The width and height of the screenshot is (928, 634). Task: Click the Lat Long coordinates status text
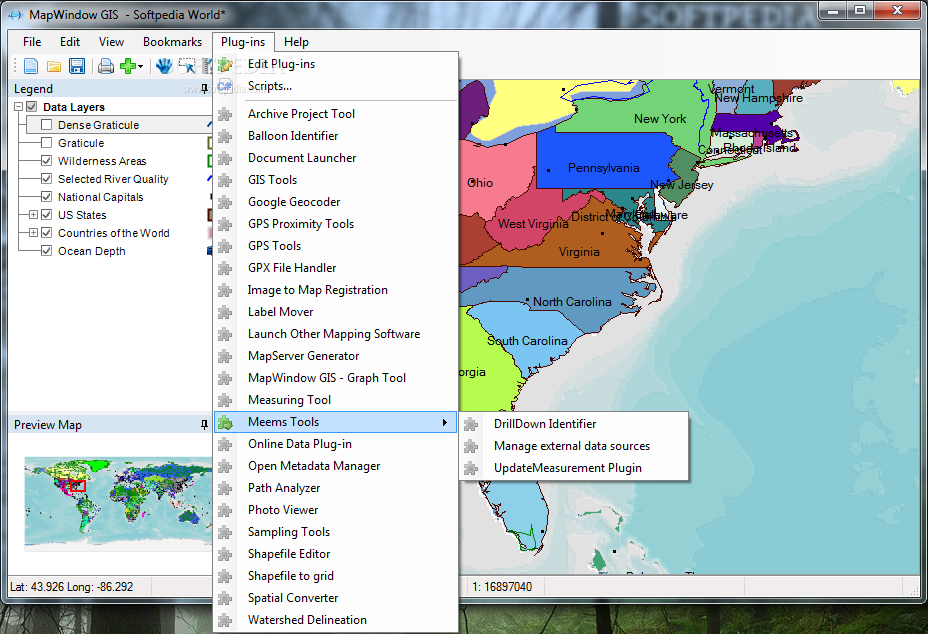tap(72, 587)
